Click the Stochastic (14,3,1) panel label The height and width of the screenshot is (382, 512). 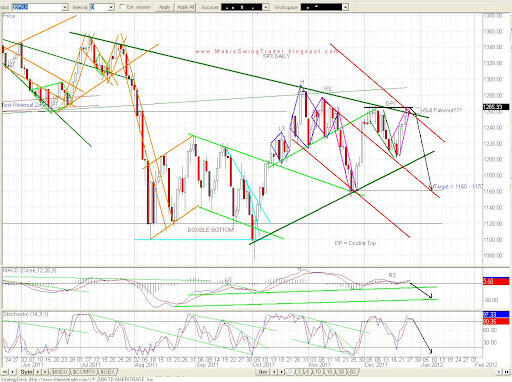(x=25, y=314)
